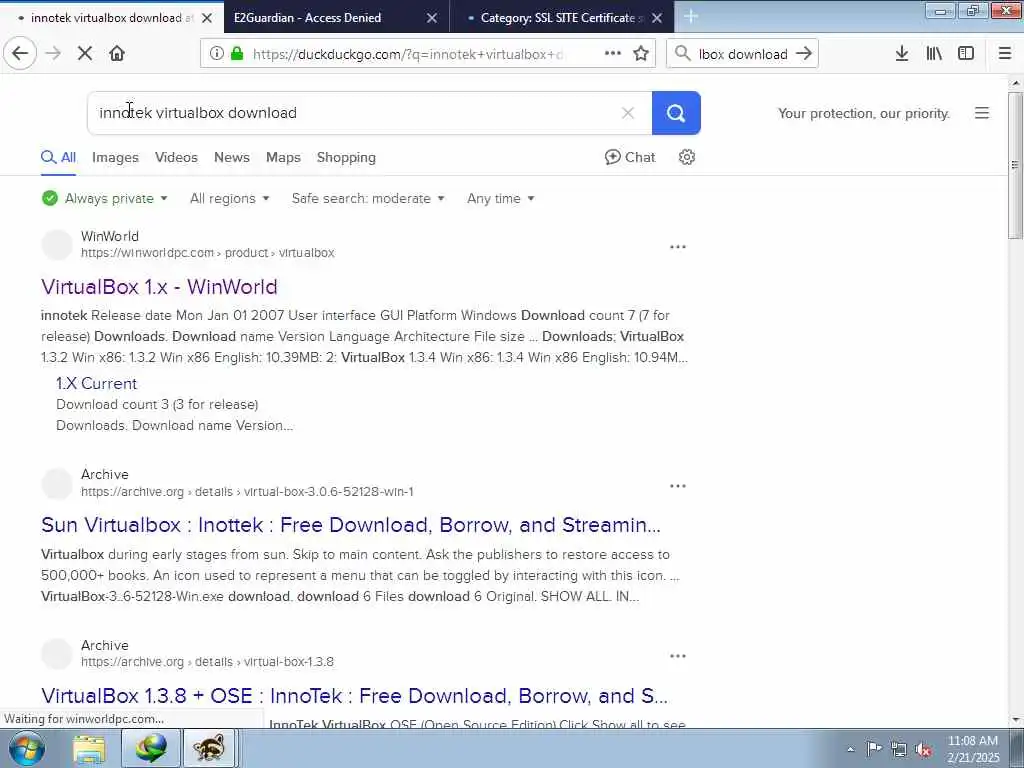1024x768 pixels.
Task: Click the page vertical scrollbar thumb
Action: pos(1015,165)
